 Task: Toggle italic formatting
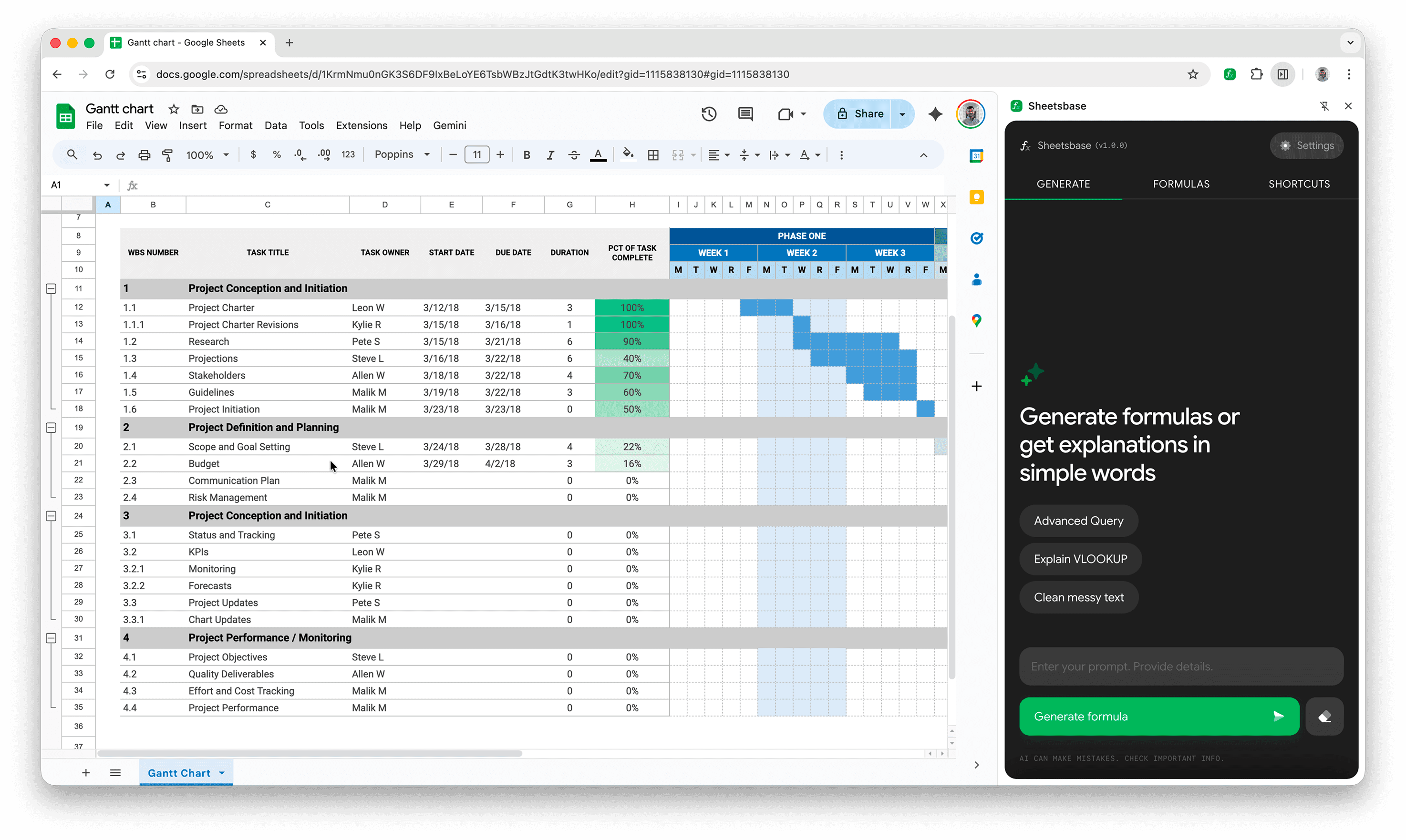tap(550, 154)
